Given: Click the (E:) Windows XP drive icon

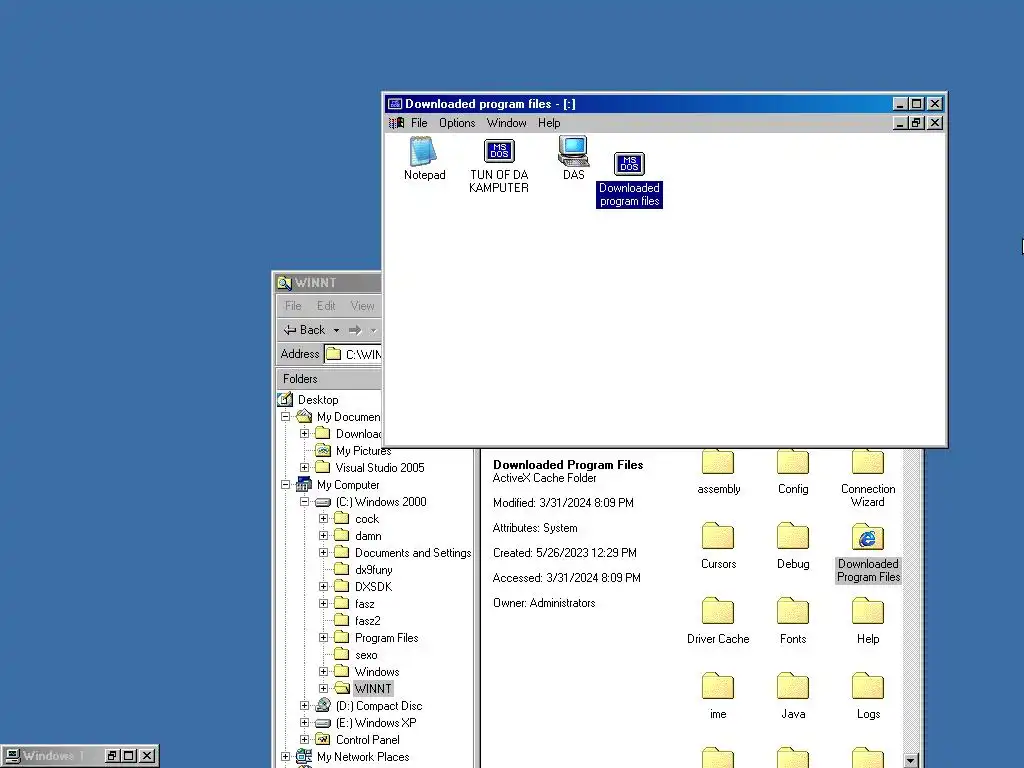Looking at the screenshot, I should 323,723.
